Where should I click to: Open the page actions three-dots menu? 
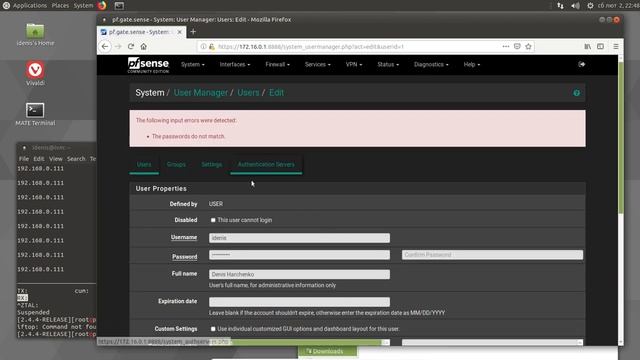[x=506, y=47]
